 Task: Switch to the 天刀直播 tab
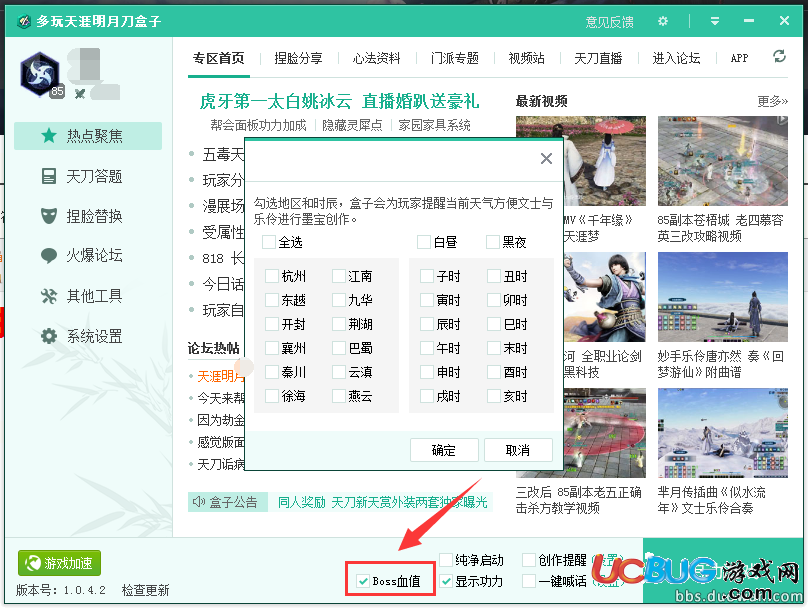click(598, 58)
